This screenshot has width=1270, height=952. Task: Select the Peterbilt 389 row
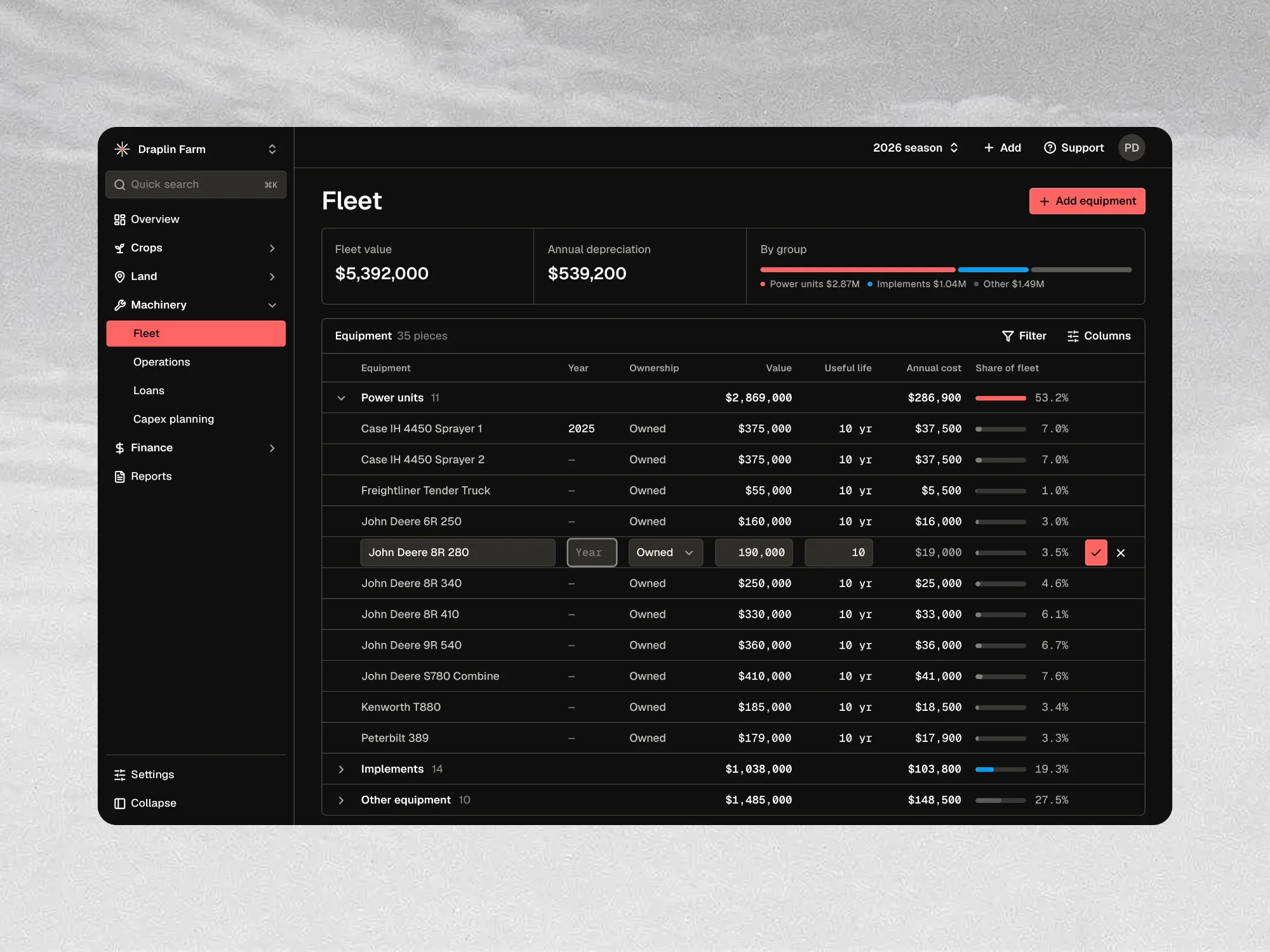pos(733,738)
